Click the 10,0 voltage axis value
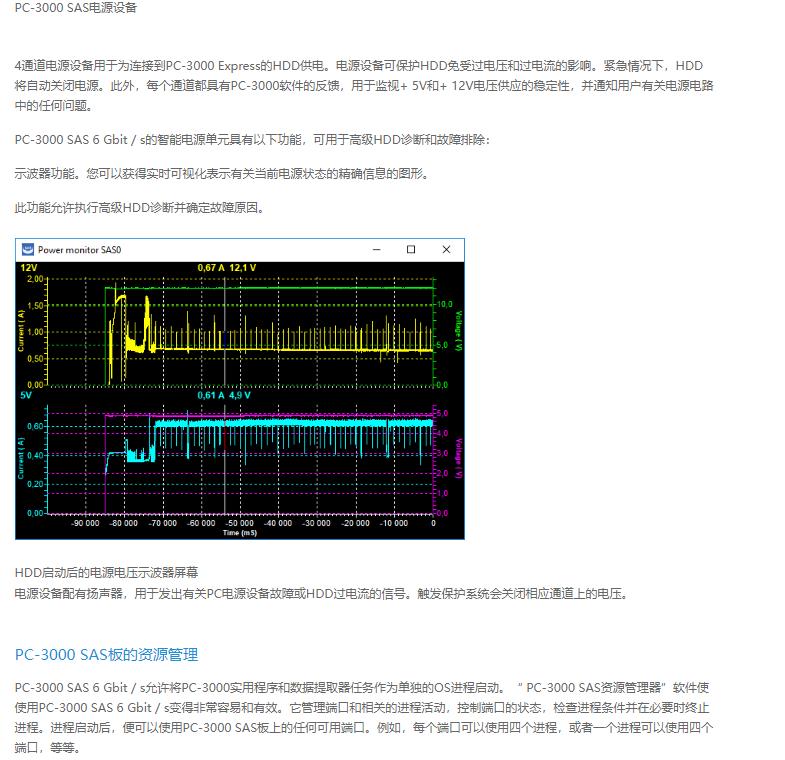785x760 pixels. click(445, 304)
